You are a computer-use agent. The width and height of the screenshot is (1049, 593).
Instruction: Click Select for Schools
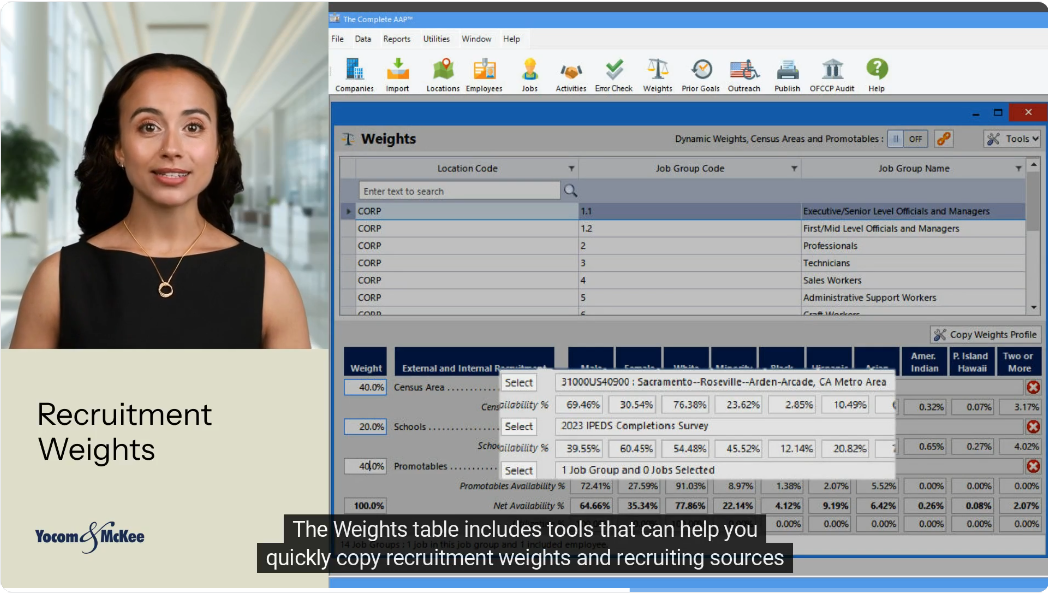(518, 426)
